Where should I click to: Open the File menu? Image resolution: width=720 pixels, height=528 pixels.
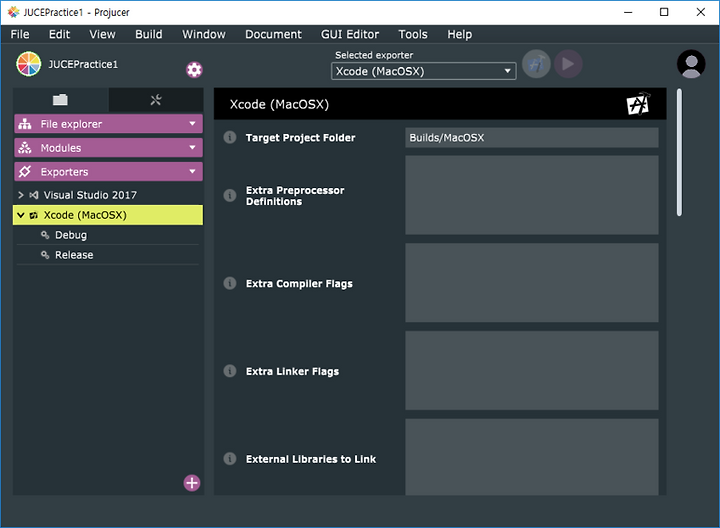20,34
